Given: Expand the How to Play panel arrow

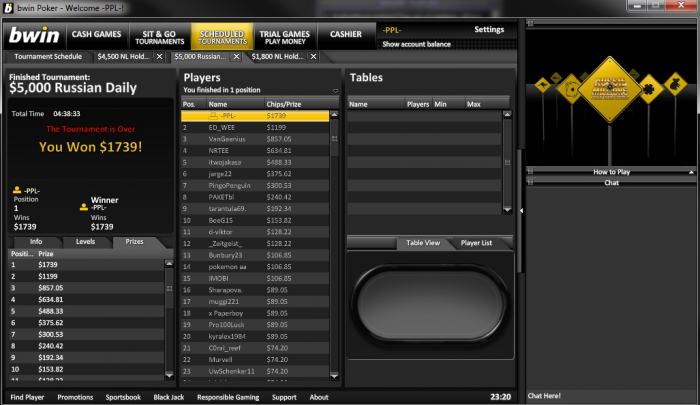Looking at the screenshot, I should click(x=691, y=172).
